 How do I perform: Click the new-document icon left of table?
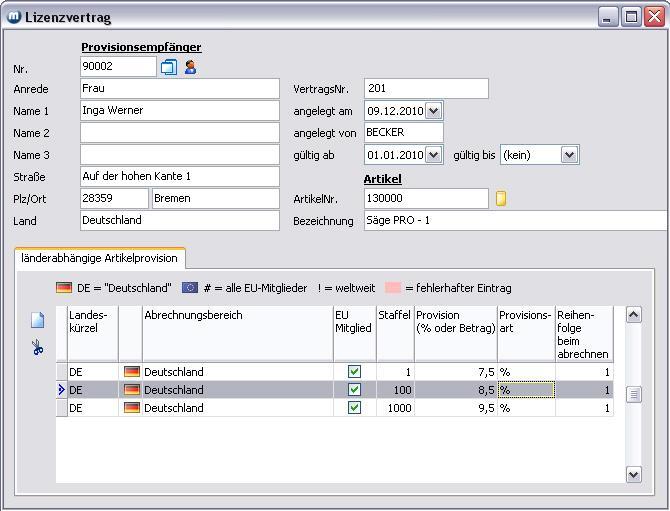38,321
